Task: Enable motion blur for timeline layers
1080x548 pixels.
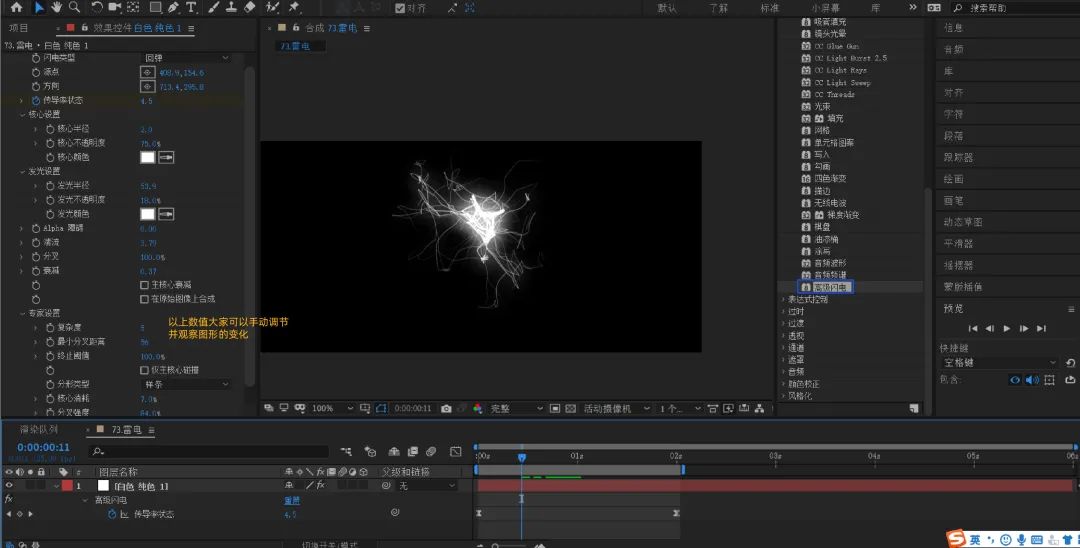Action: [431, 452]
